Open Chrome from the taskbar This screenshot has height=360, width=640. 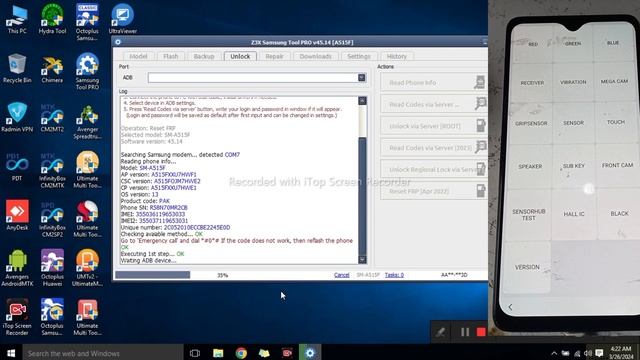[241, 353]
